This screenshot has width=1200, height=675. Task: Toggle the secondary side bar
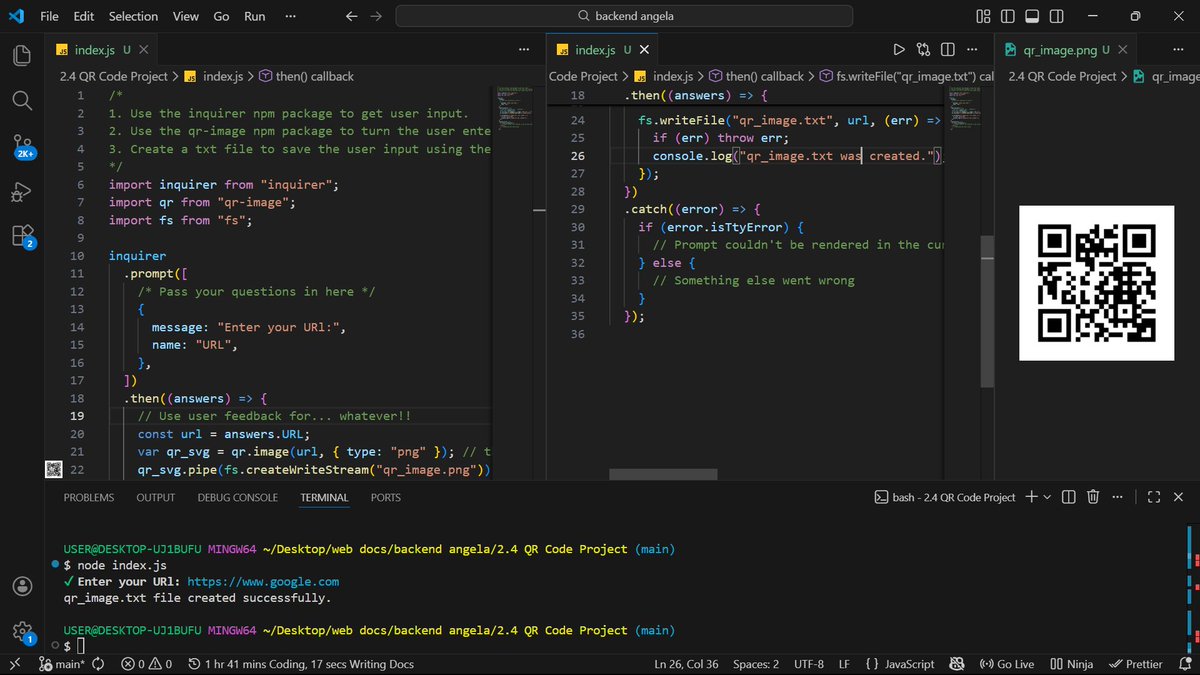(x=1056, y=16)
